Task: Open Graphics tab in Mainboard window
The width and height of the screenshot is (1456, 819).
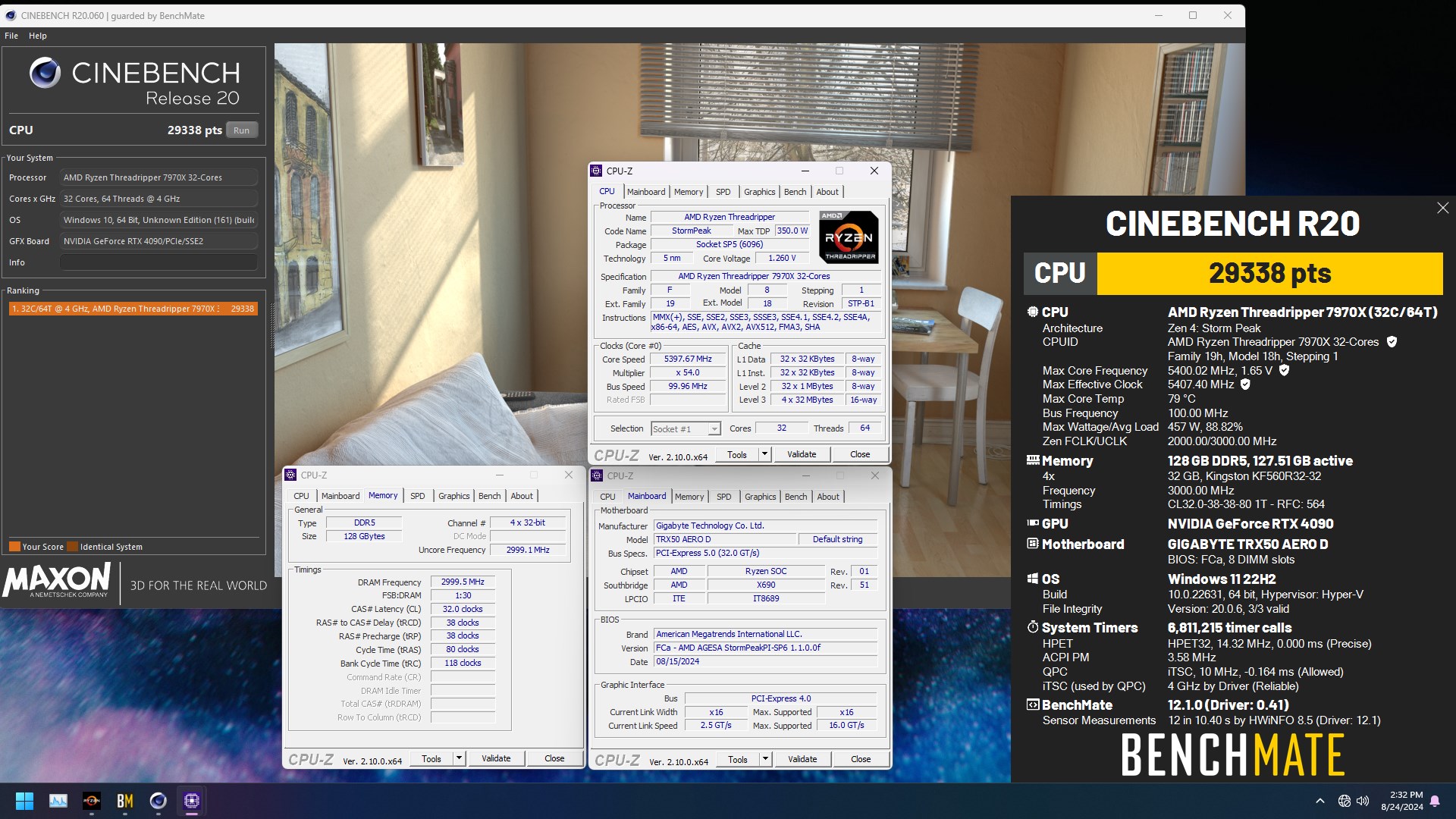Action: point(760,497)
